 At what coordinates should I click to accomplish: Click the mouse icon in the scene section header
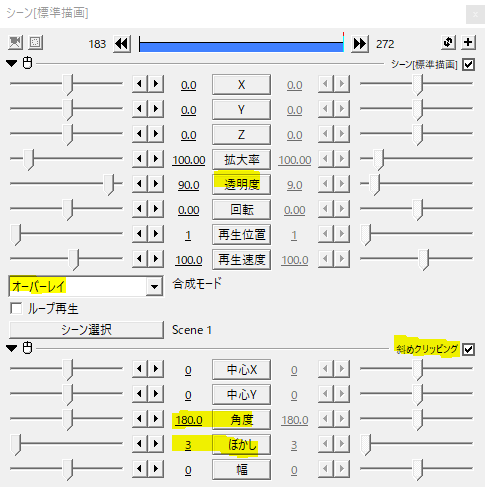coord(27,63)
